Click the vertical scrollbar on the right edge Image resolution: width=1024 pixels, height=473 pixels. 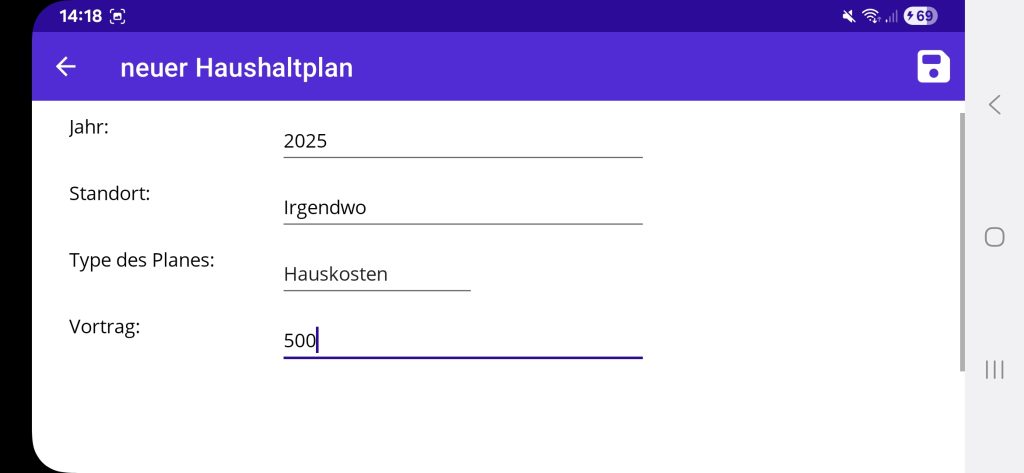pos(962,240)
